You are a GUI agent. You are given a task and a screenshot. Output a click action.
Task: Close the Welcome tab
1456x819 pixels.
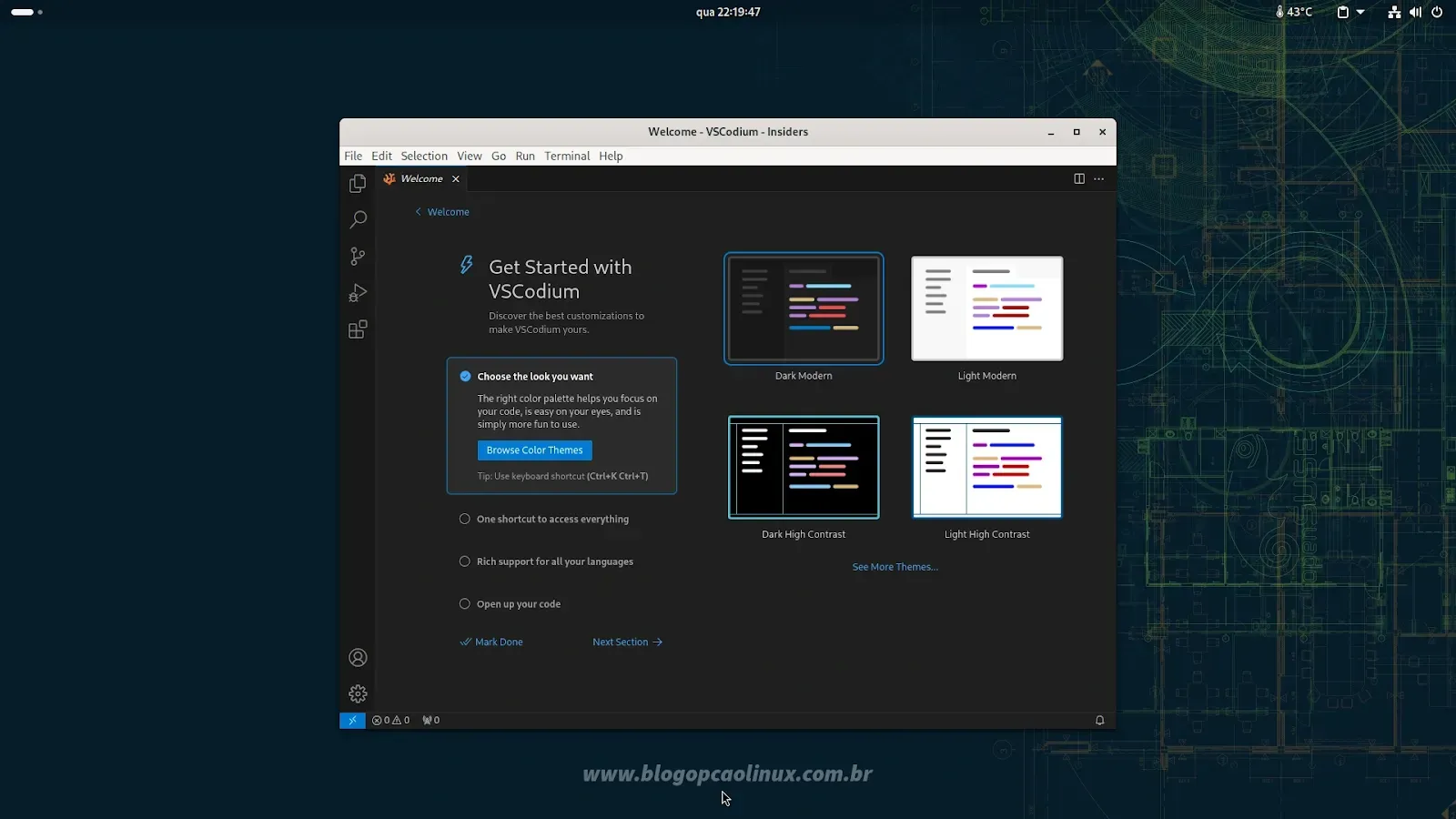tap(456, 179)
